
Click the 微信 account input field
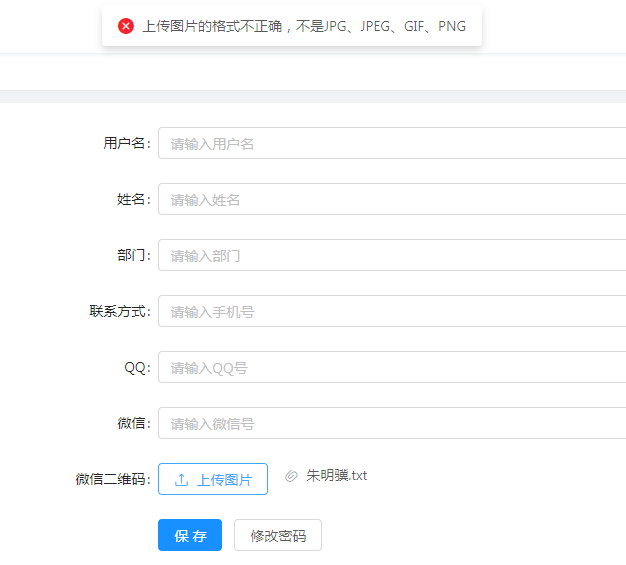392,423
